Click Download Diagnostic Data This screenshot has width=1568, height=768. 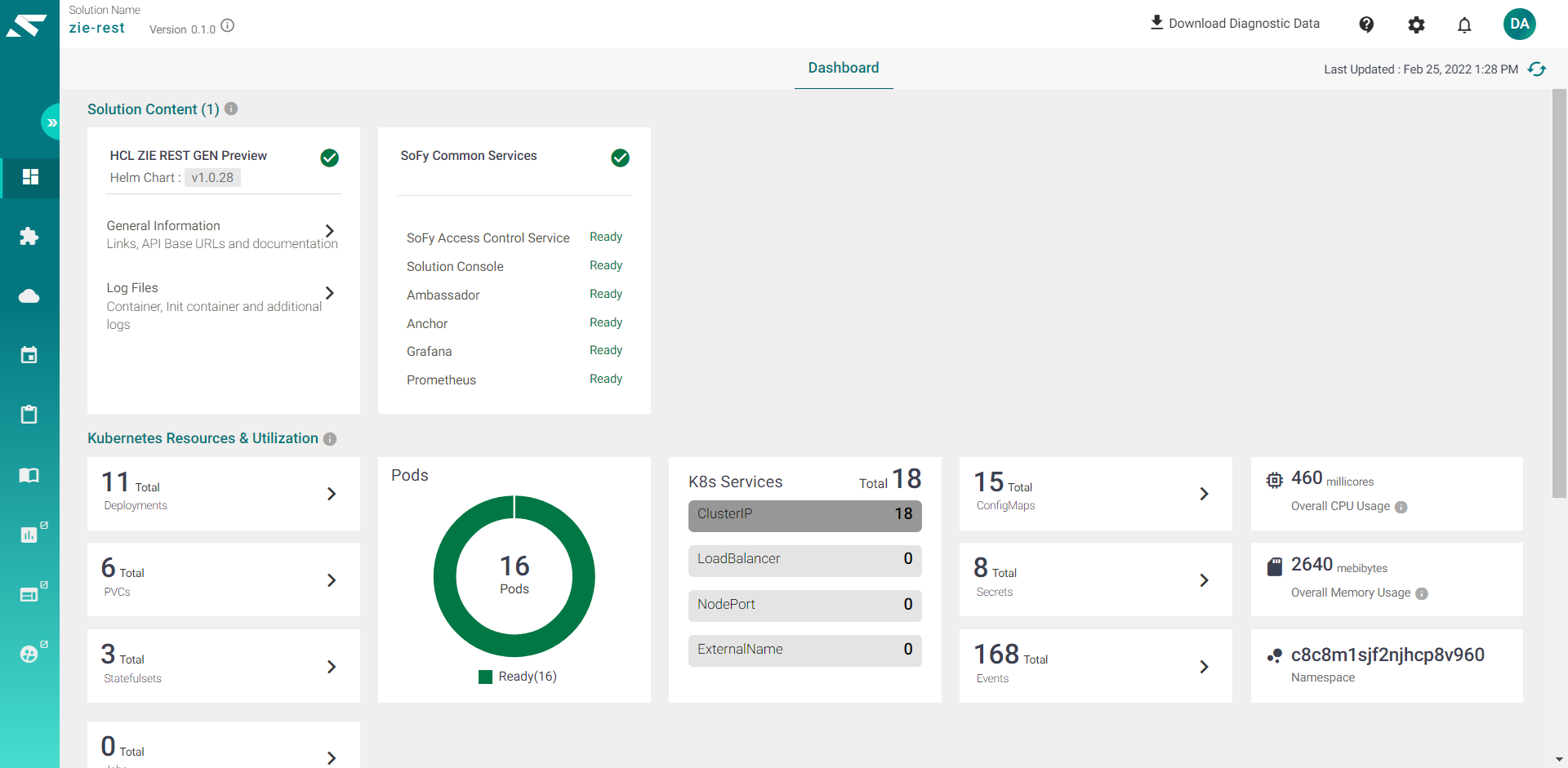click(1235, 23)
